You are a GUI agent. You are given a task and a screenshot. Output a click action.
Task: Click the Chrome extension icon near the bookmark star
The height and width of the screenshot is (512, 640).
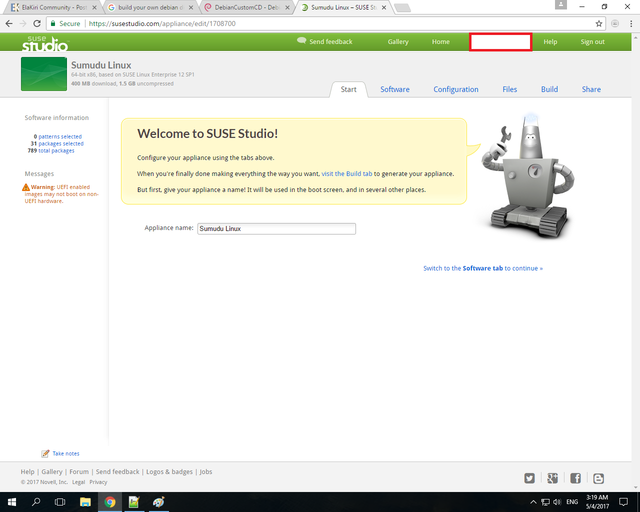point(615,24)
